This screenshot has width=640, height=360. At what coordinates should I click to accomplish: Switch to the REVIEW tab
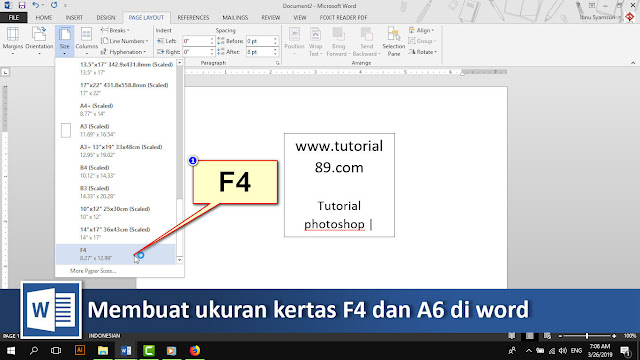click(x=271, y=18)
